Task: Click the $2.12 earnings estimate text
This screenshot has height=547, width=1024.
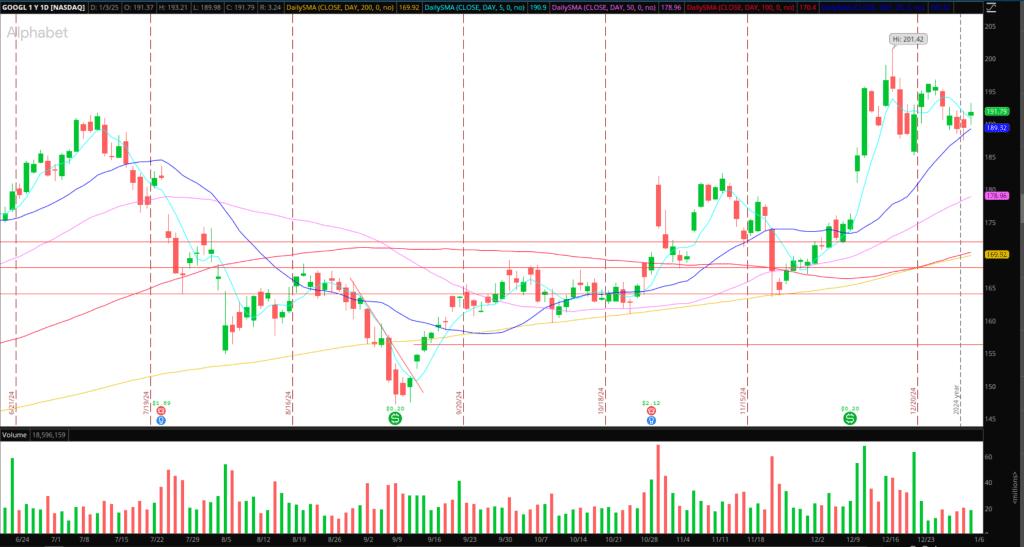Action: (651, 403)
